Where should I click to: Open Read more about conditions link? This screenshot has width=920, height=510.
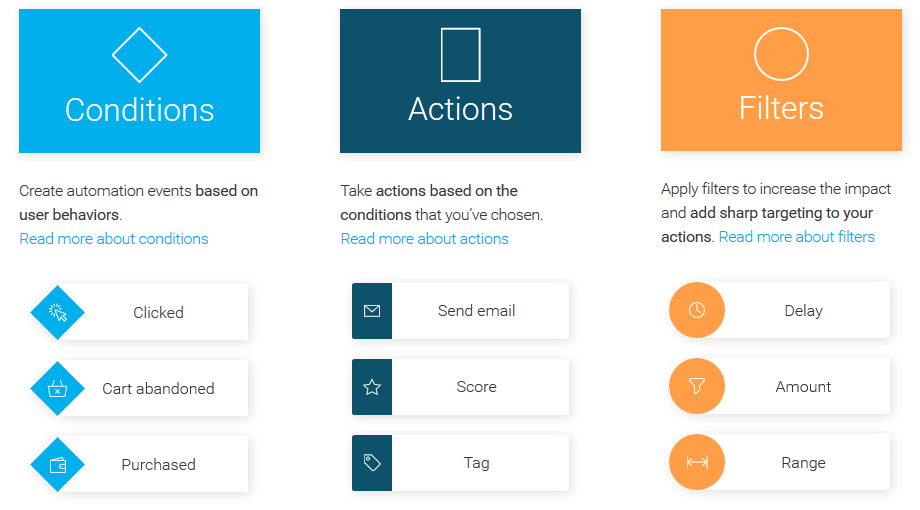pos(114,239)
